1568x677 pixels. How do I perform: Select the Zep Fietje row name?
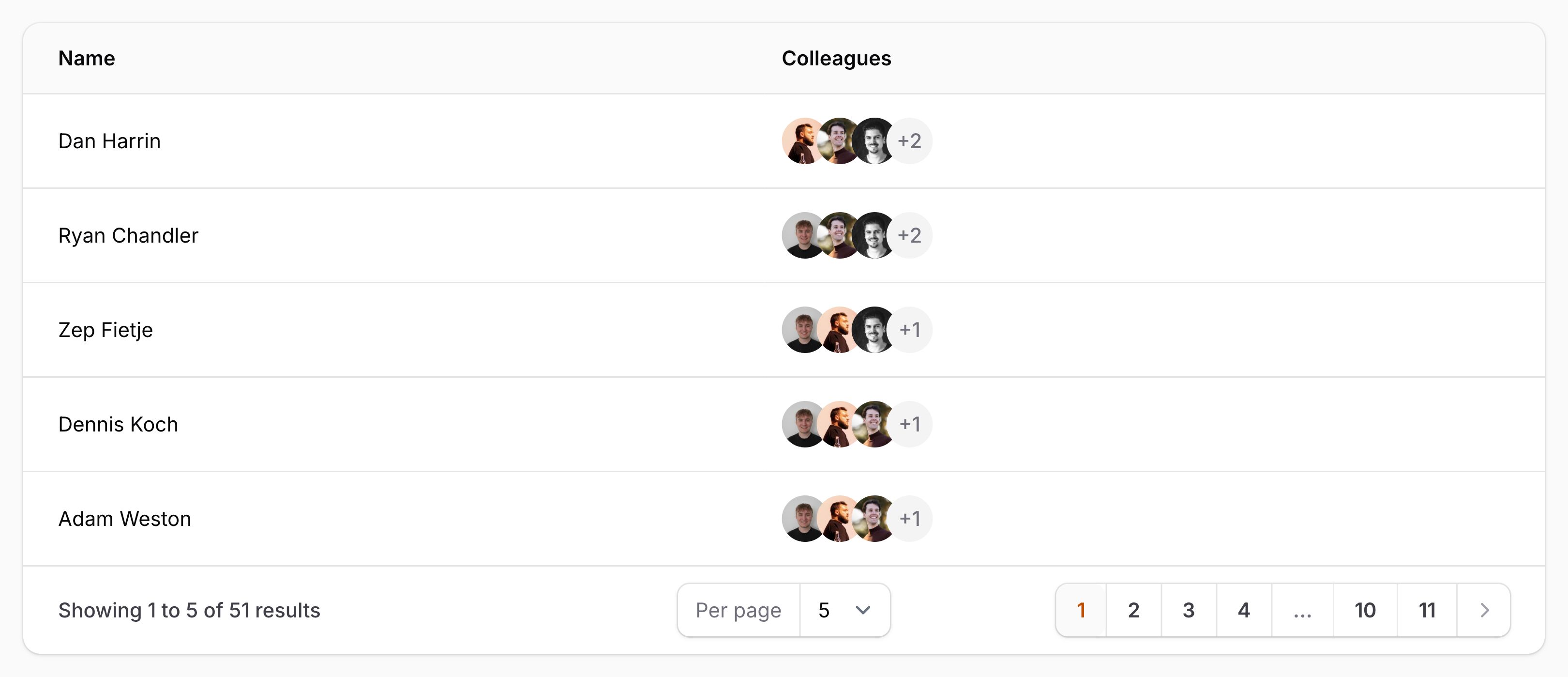click(x=106, y=330)
